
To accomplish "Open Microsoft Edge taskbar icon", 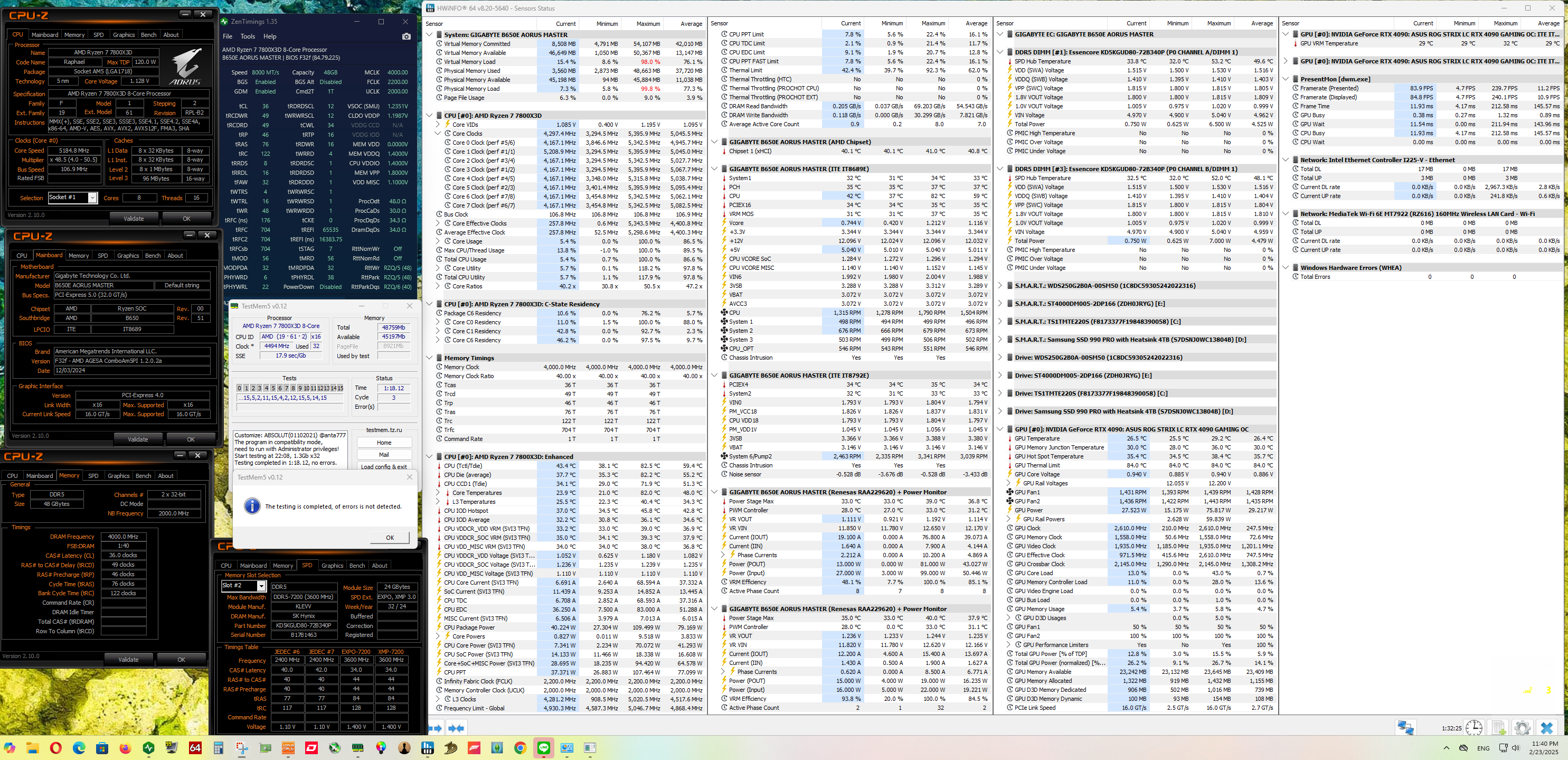I will click(x=79, y=748).
